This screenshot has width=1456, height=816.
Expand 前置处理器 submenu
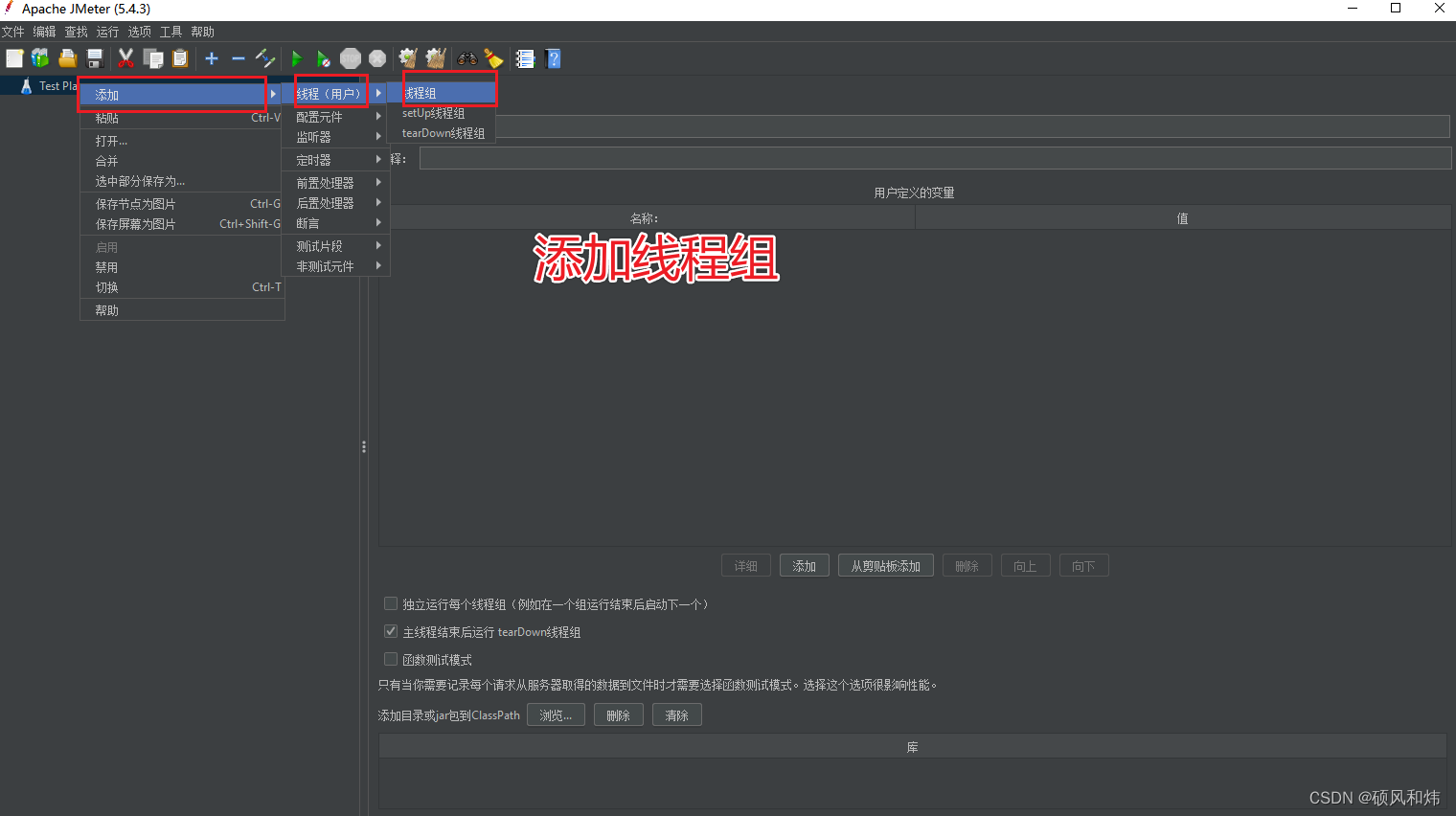click(335, 182)
